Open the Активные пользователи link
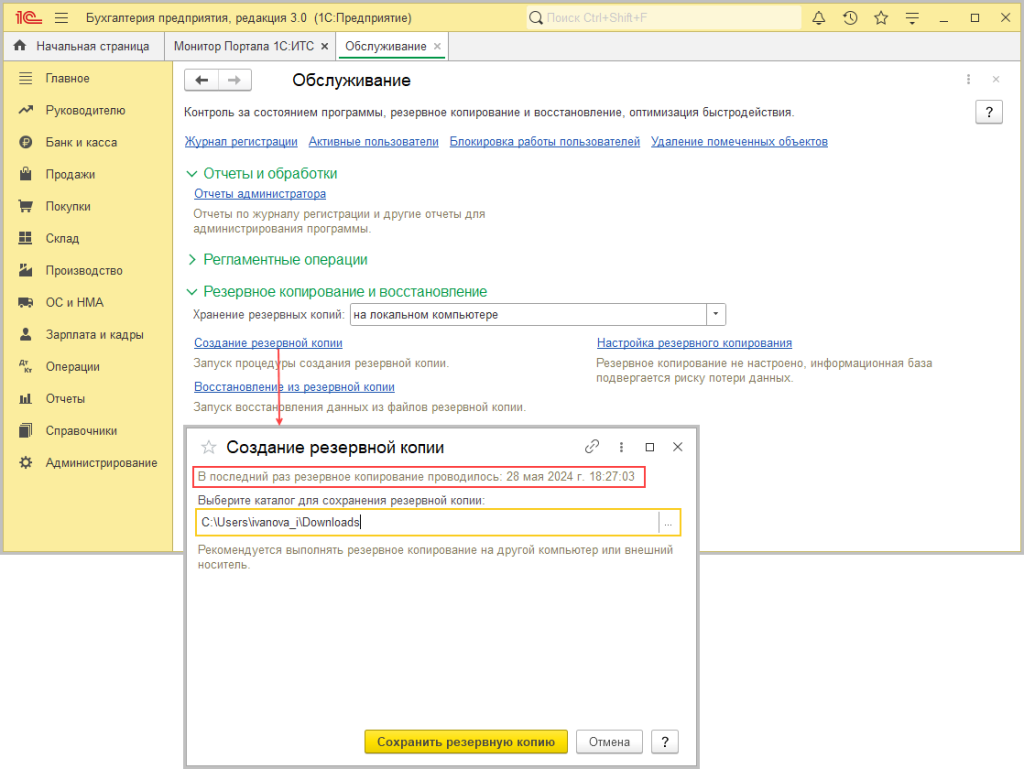 [374, 142]
